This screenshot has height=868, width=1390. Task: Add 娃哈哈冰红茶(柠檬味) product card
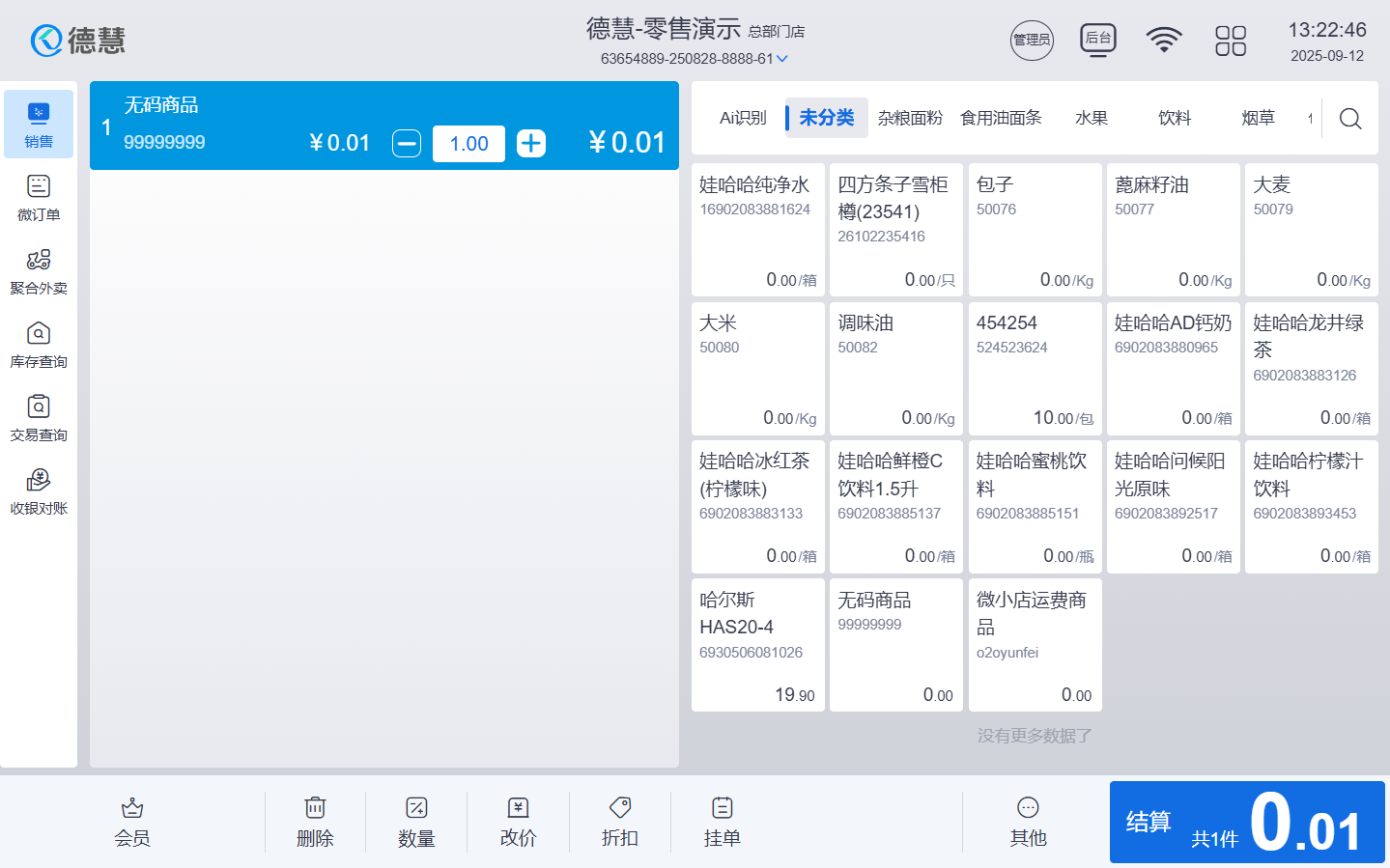point(758,507)
